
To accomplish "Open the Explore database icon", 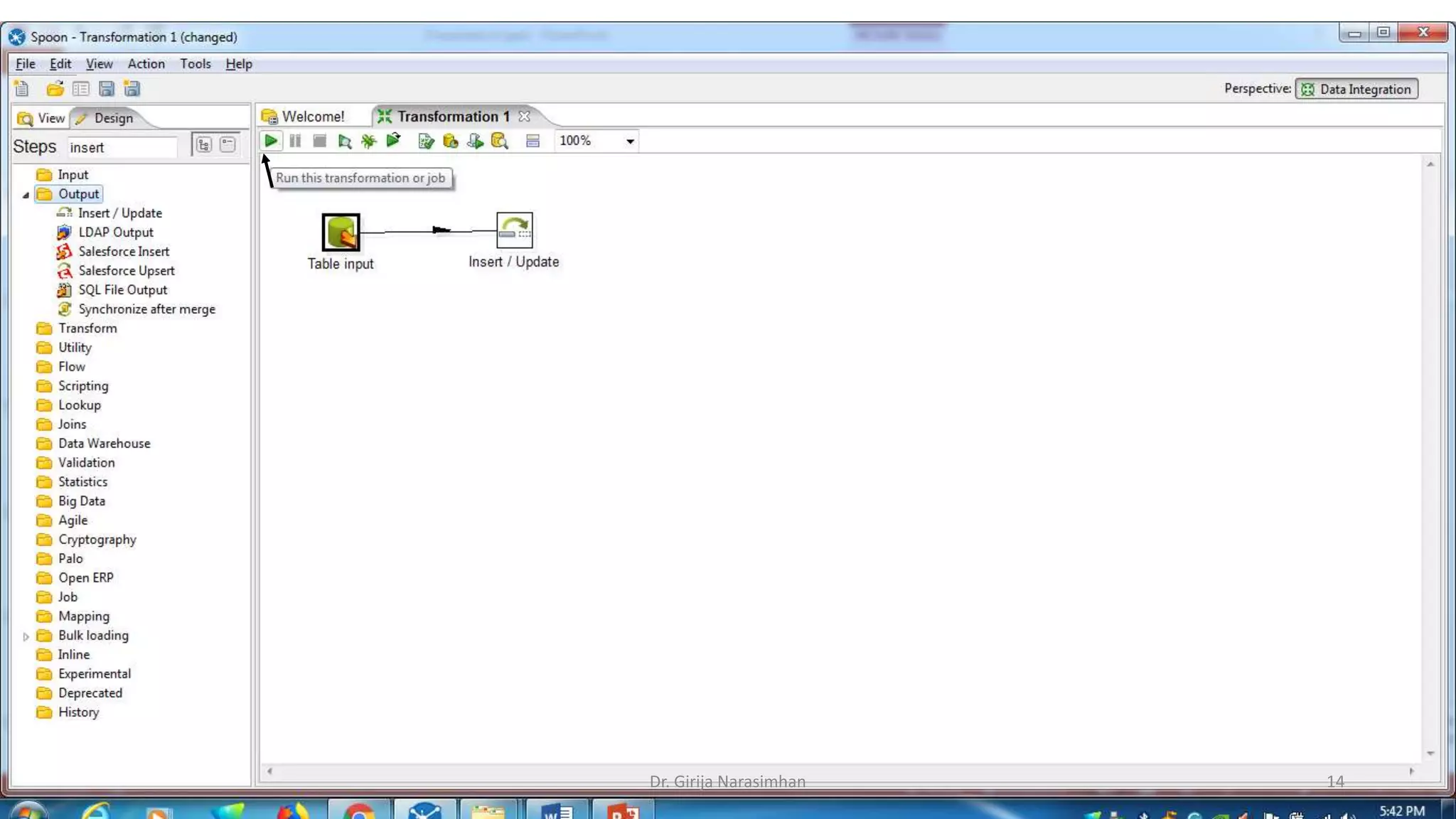I will point(500,141).
